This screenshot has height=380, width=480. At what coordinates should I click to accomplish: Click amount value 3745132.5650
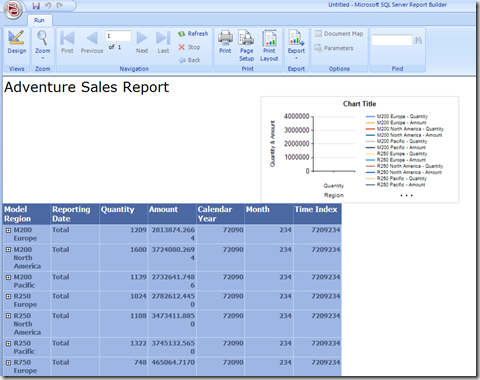pos(173,347)
